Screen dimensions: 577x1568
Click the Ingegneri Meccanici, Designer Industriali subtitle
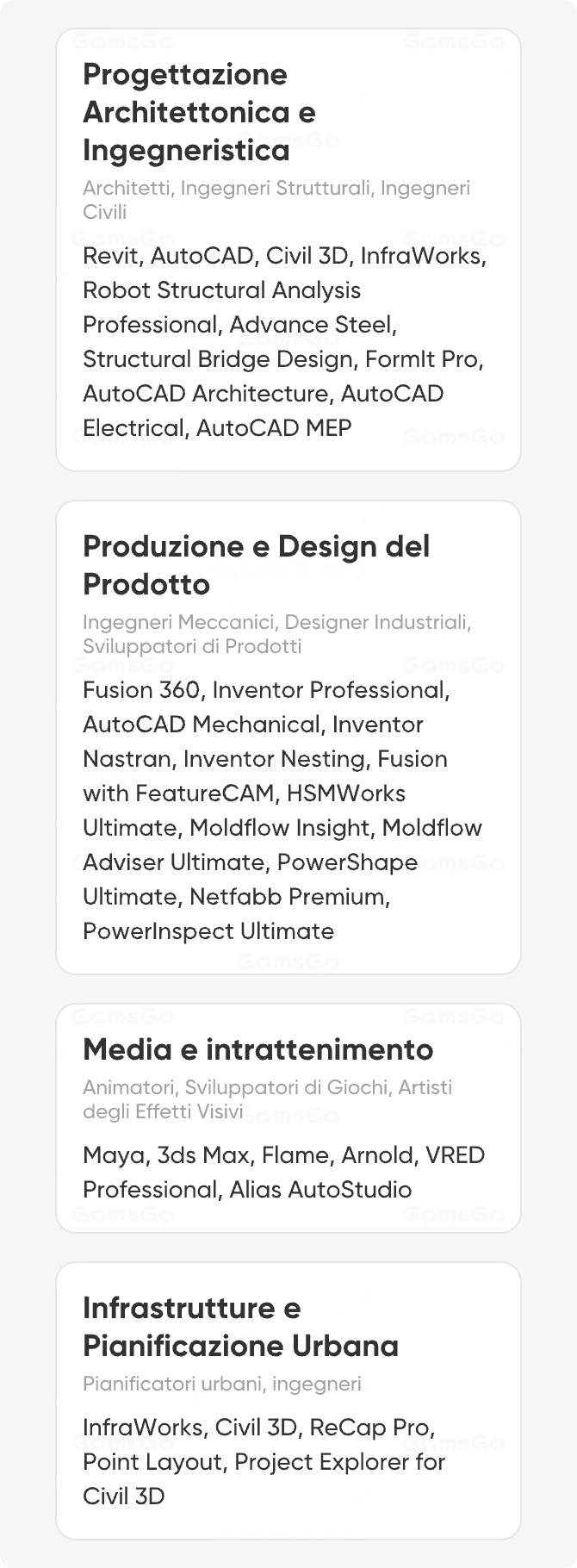tap(276, 633)
